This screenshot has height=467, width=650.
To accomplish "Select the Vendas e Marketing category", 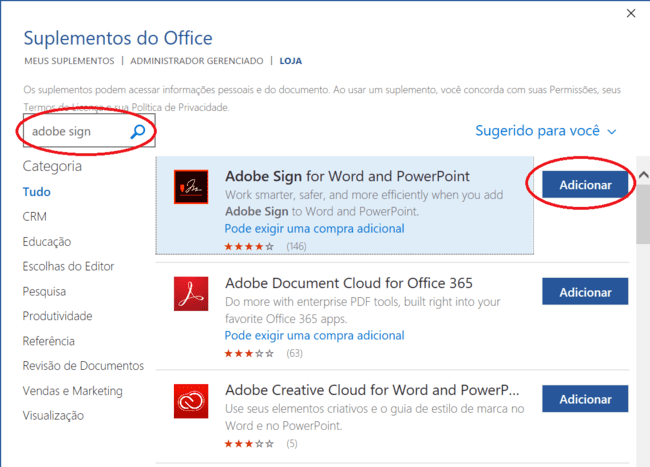I will [73, 391].
